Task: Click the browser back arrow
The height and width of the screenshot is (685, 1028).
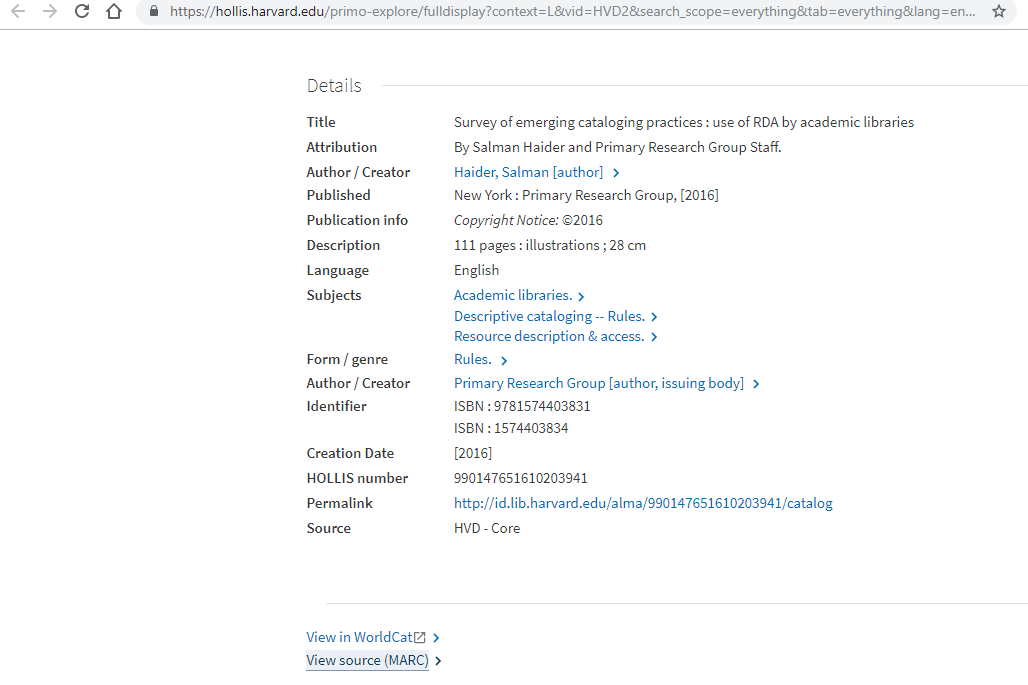Action: [18, 14]
